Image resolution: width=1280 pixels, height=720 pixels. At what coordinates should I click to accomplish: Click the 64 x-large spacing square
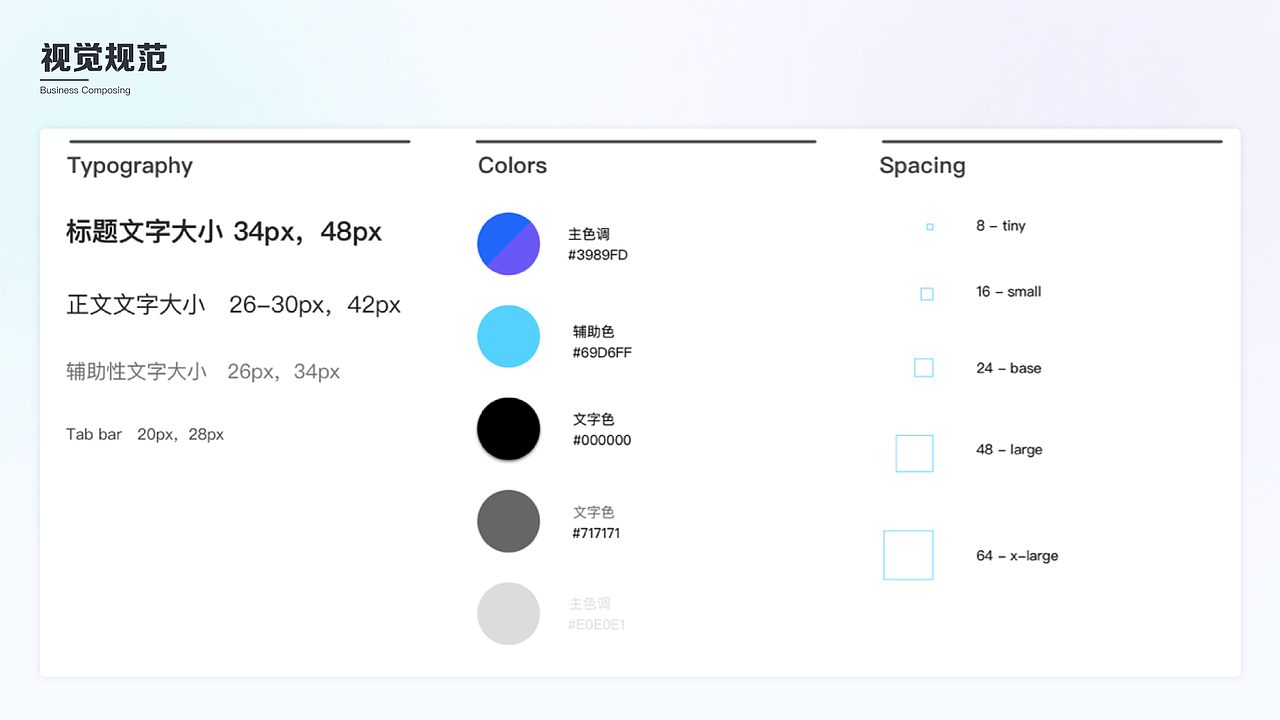[x=908, y=555]
